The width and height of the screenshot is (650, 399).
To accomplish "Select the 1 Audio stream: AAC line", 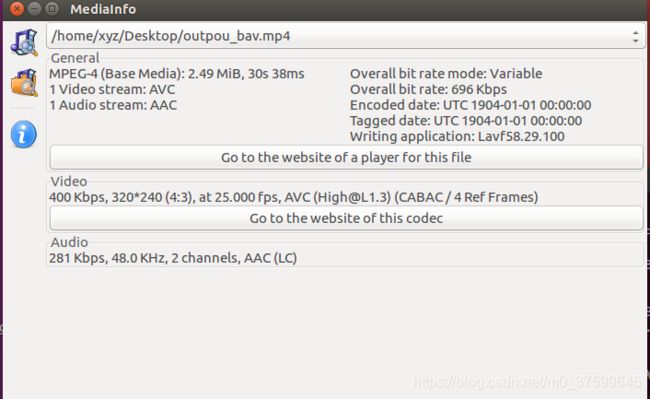I will pyautogui.click(x=113, y=105).
